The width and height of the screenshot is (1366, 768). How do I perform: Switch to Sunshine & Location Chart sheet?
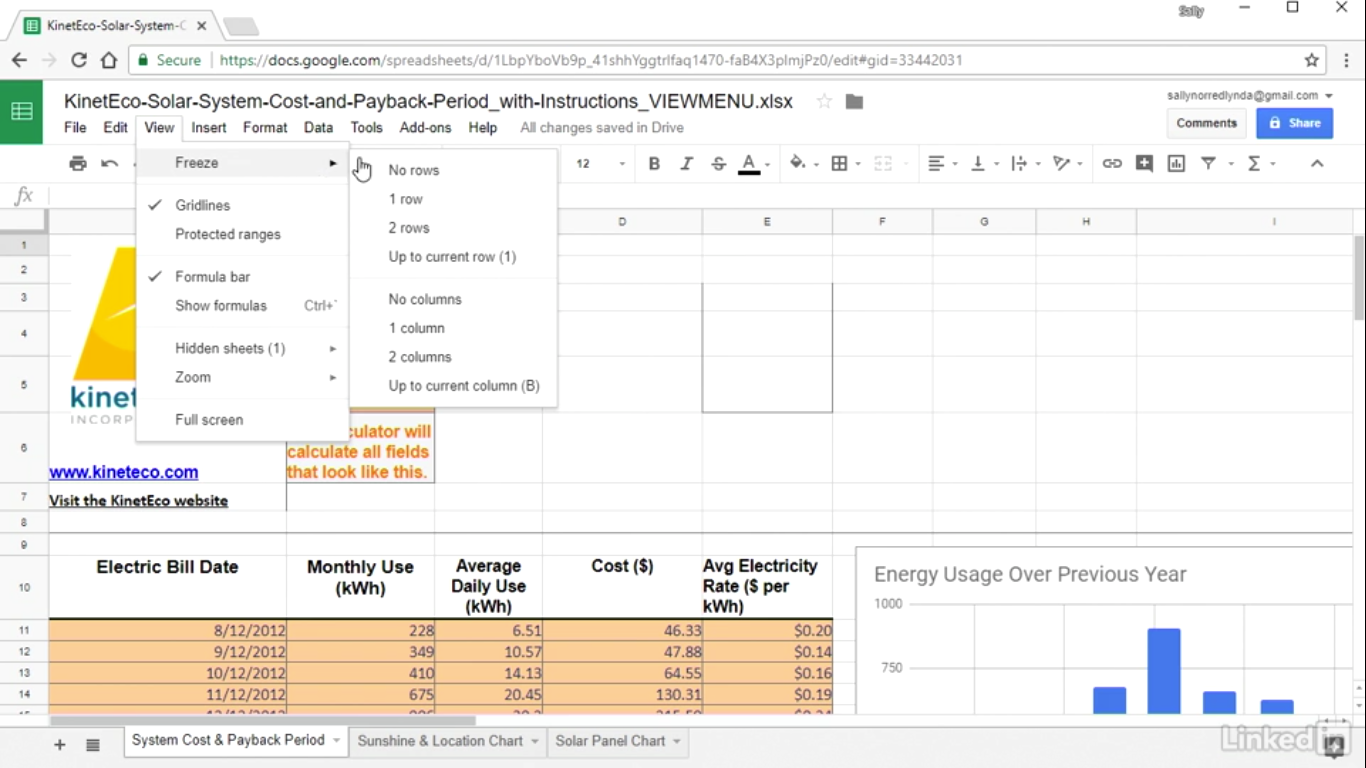(x=440, y=741)
